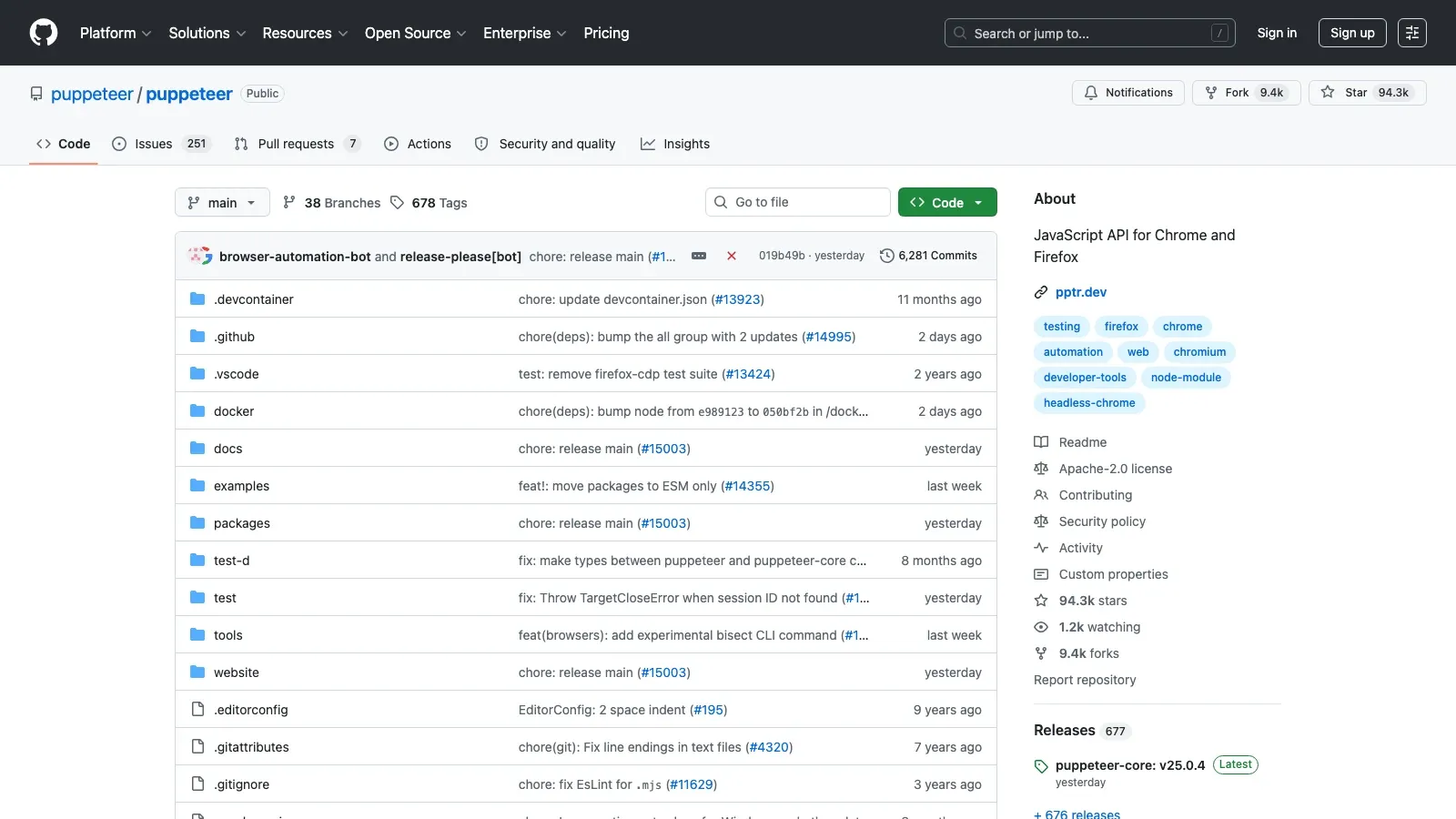
Task: Switch to the Insights tab
Action: 675,144
